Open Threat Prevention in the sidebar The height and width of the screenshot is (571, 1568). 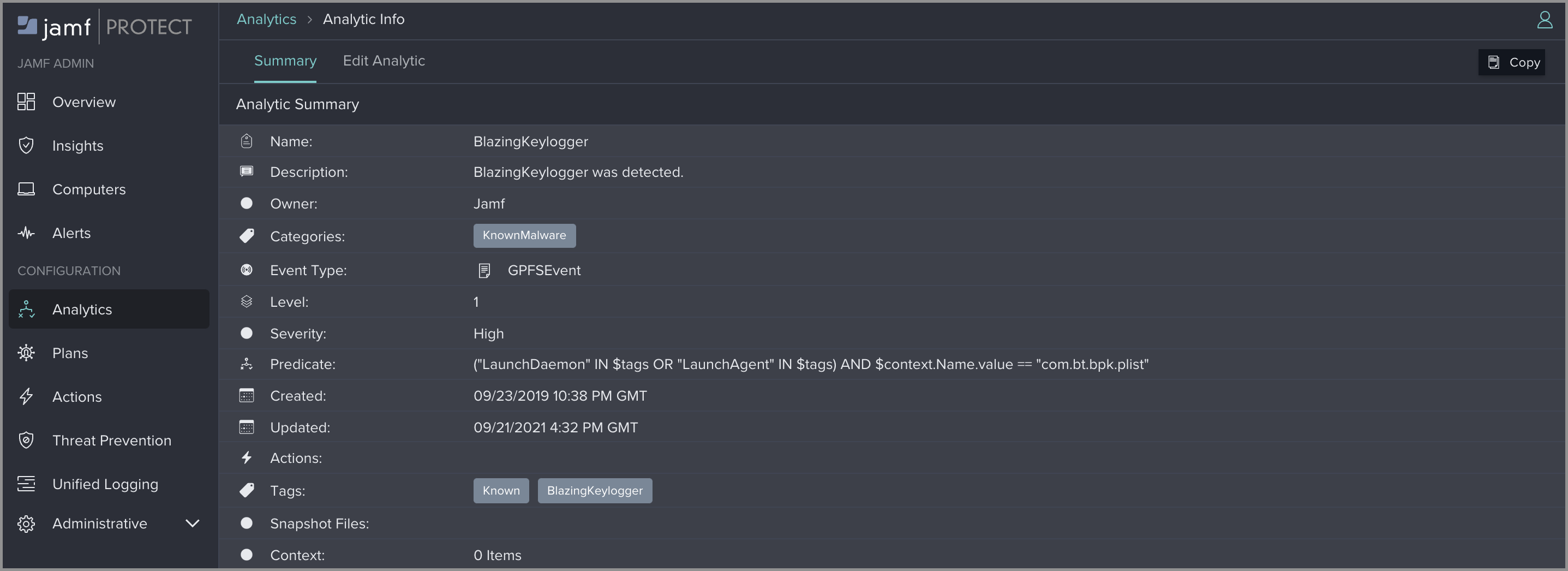tap(109, 440)
